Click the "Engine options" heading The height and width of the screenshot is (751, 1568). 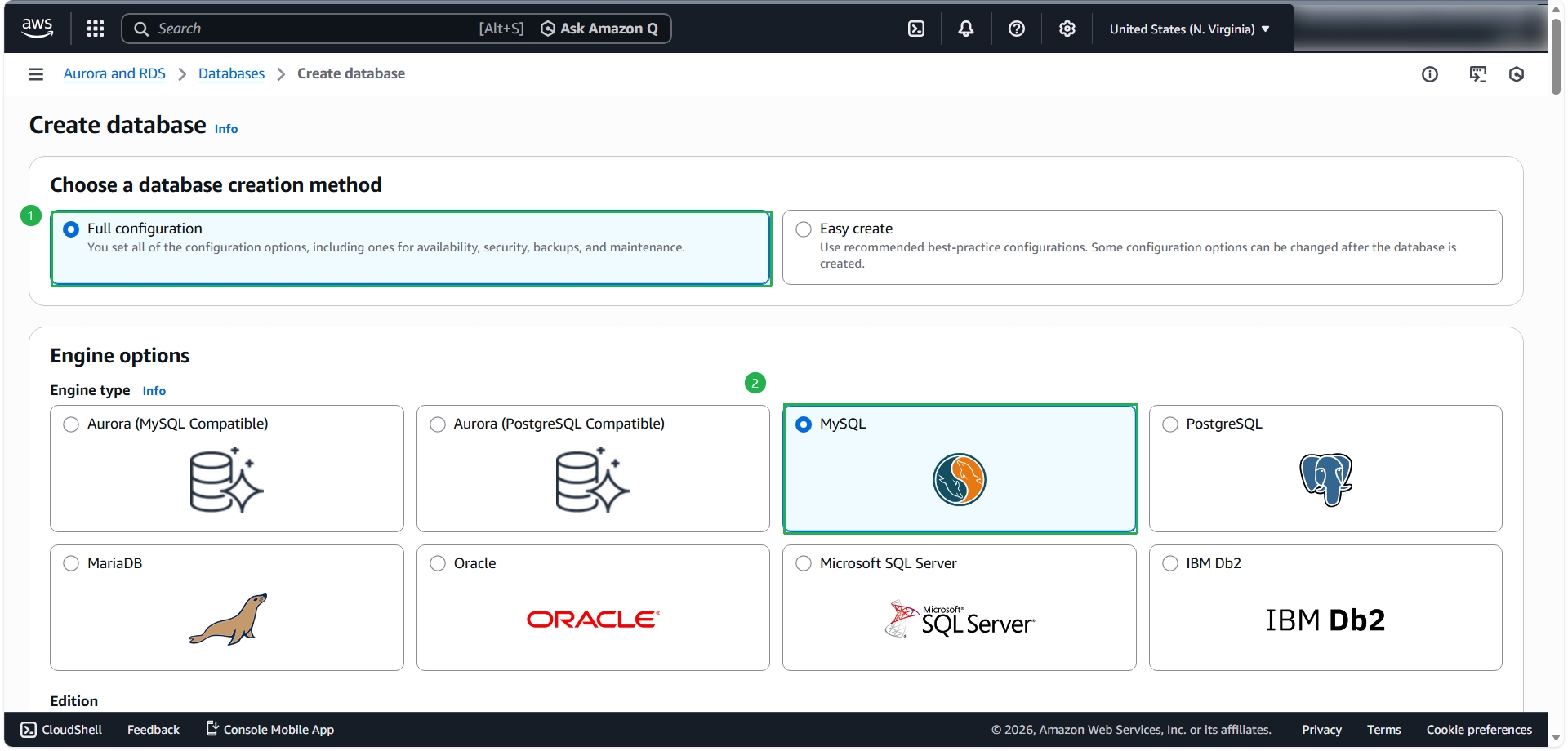click(120, 356)
